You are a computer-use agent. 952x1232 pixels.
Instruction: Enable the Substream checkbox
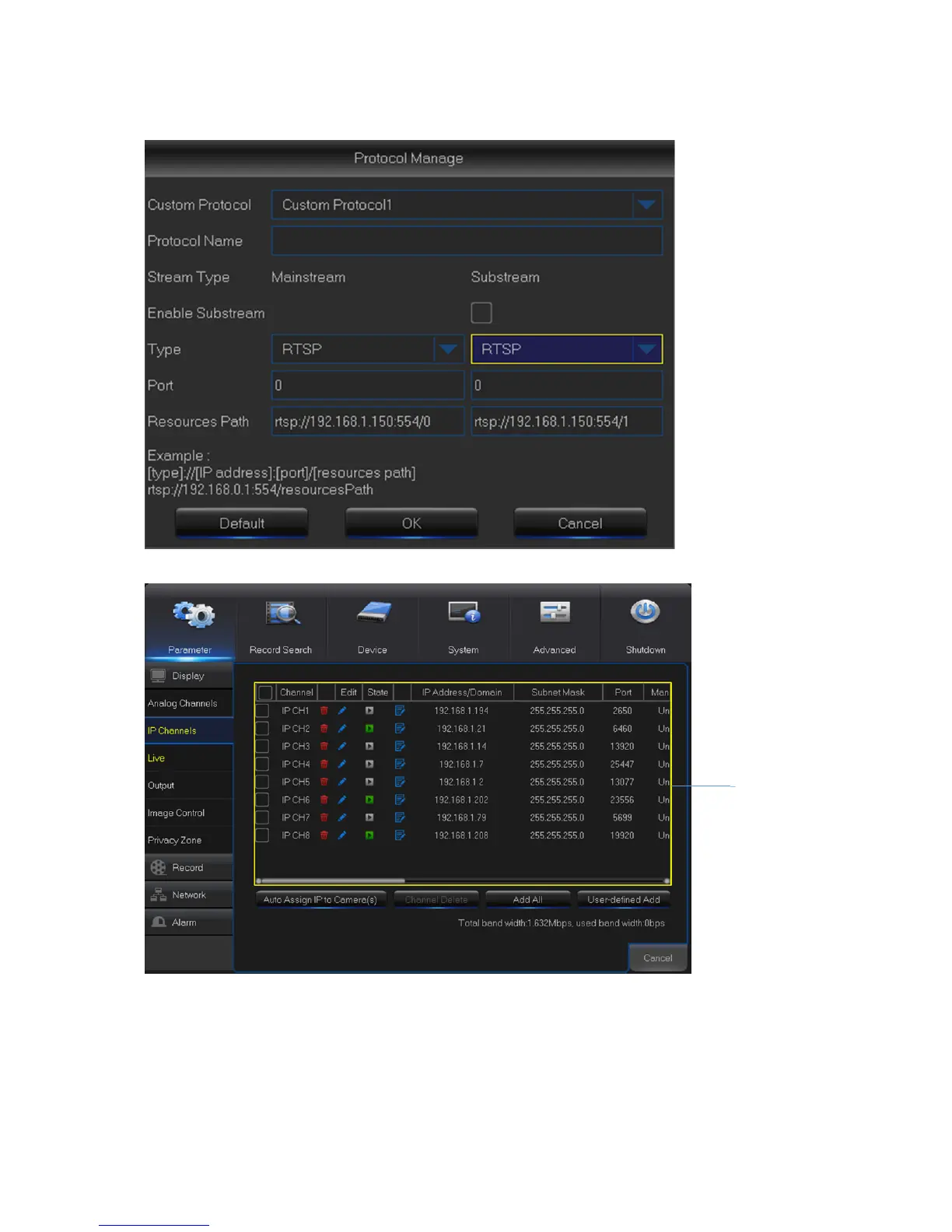(481, 313)
